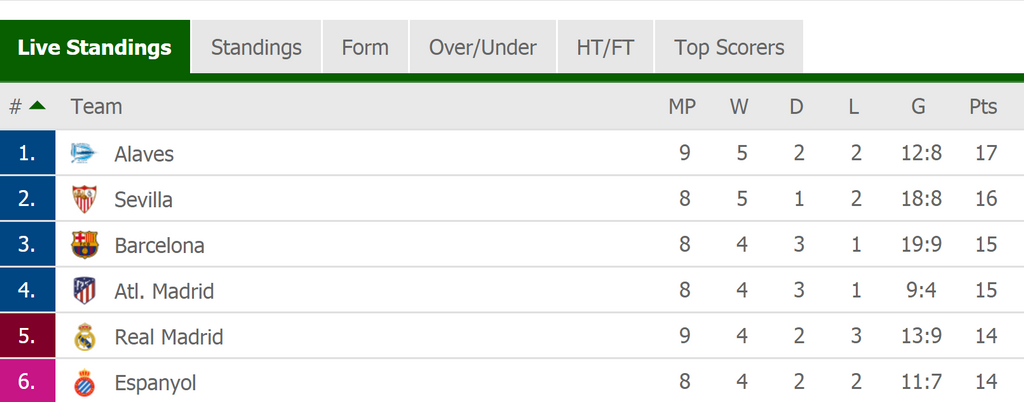The height and width of the screenshot is (402, 1024).
Task: Open the Real Madrid team link
Action: [x=168, y=337]
